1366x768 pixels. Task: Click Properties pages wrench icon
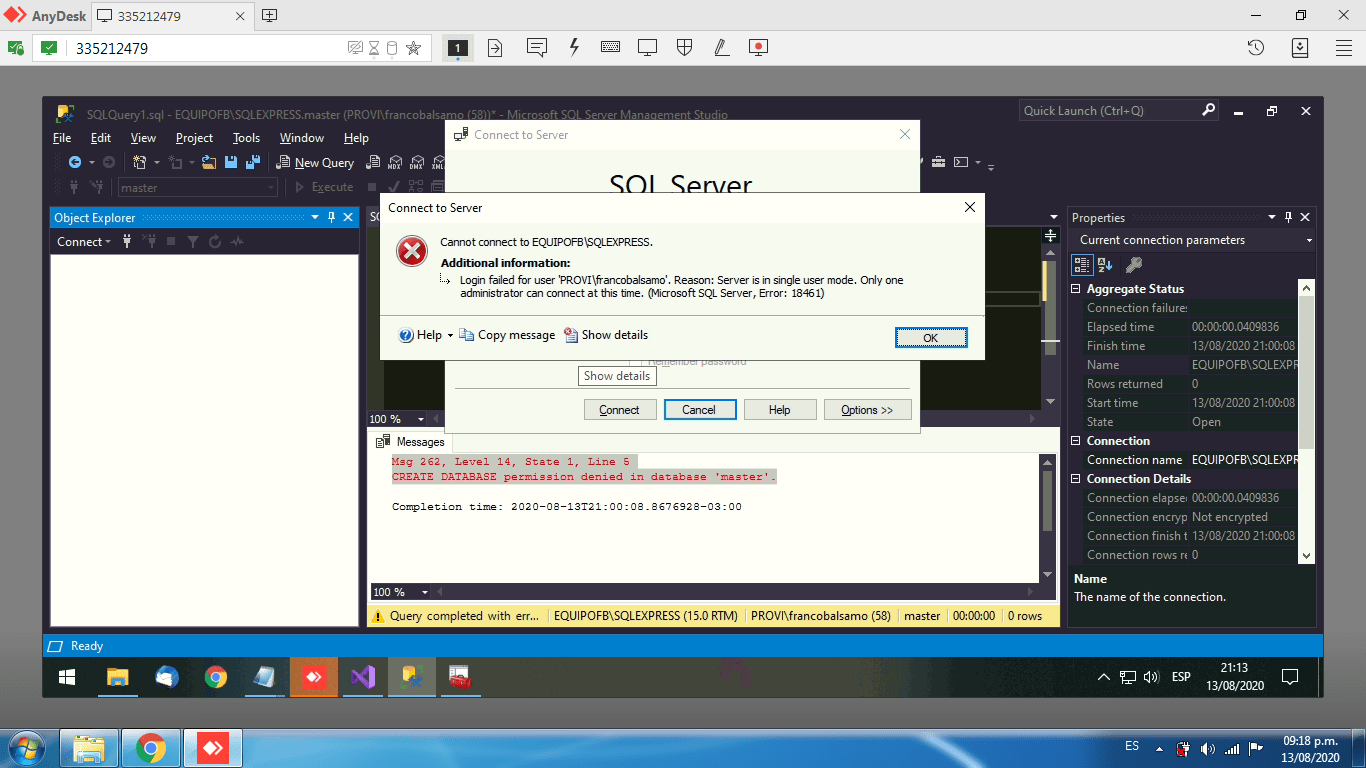tap(1133, 264)
